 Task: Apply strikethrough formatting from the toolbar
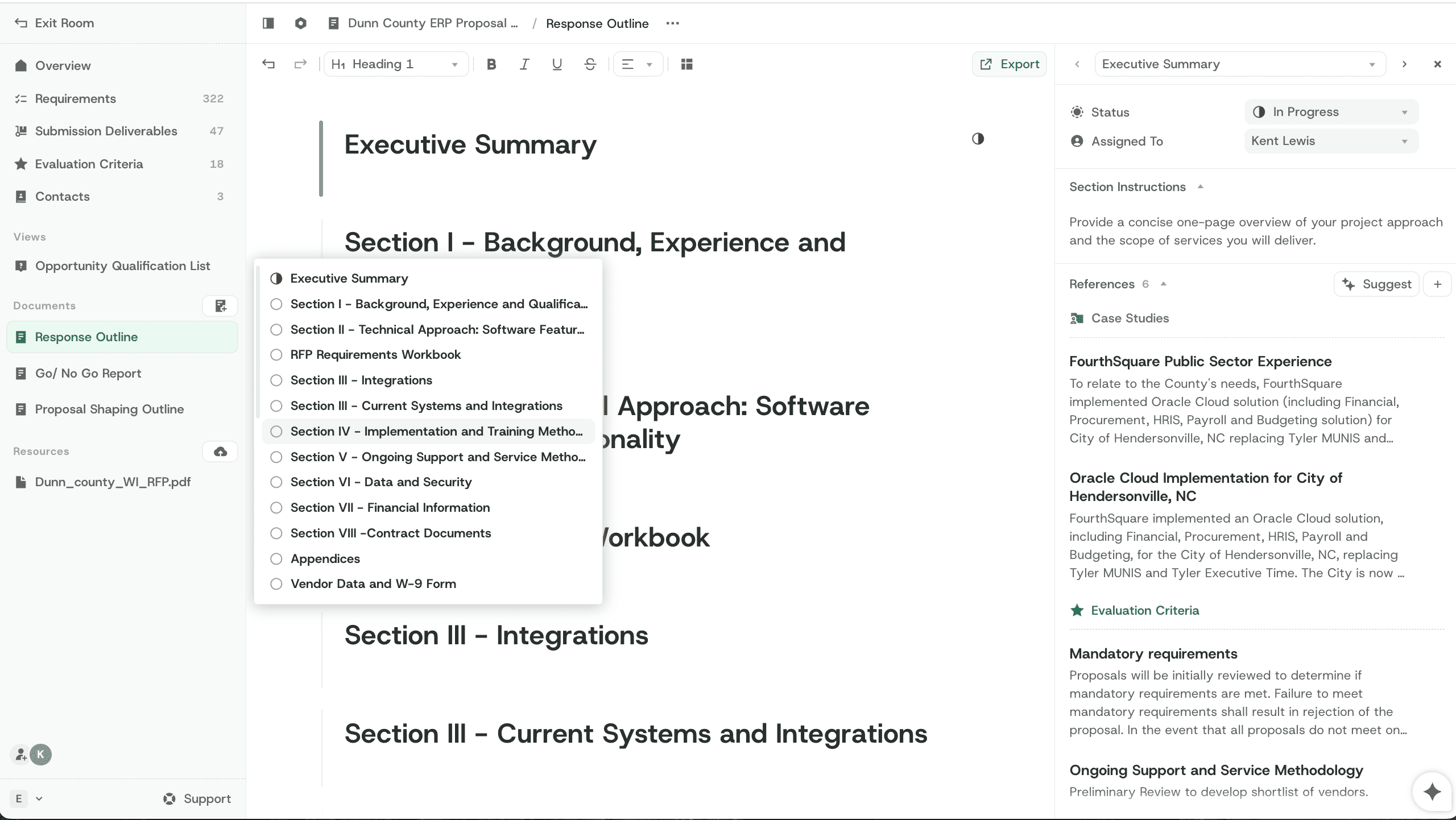[590, 64]
